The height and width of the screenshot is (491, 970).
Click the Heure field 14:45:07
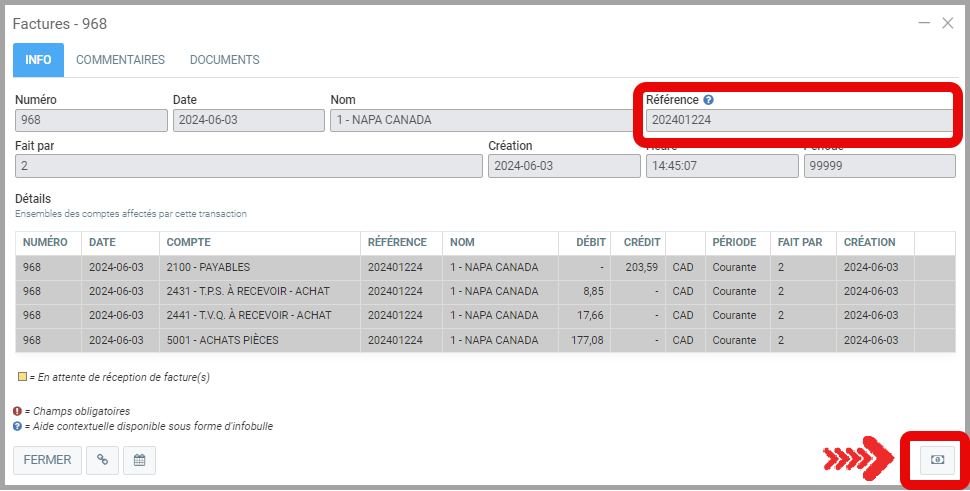pyautogui.click(x=721, y=166)
